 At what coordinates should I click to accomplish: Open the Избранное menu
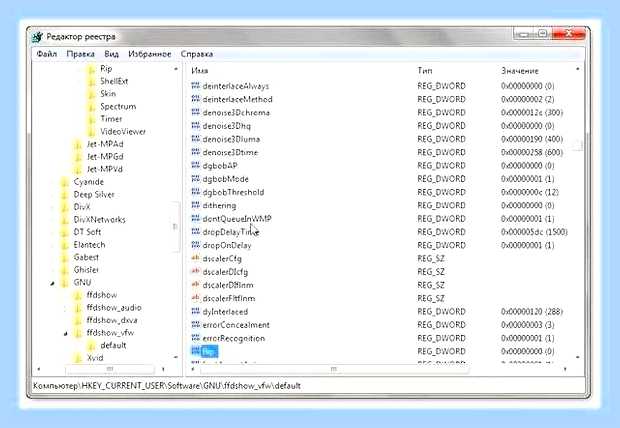pyautogui.click(x=149, y=54)
